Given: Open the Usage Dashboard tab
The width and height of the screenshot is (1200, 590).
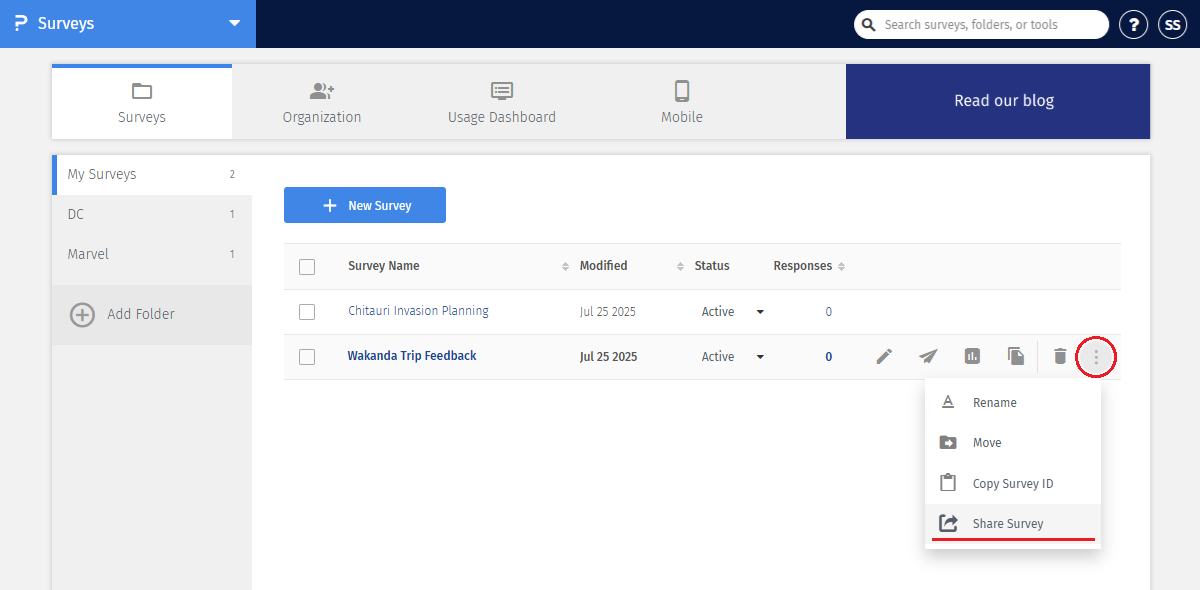Looking at the screenshot, I should pos(502,102).
